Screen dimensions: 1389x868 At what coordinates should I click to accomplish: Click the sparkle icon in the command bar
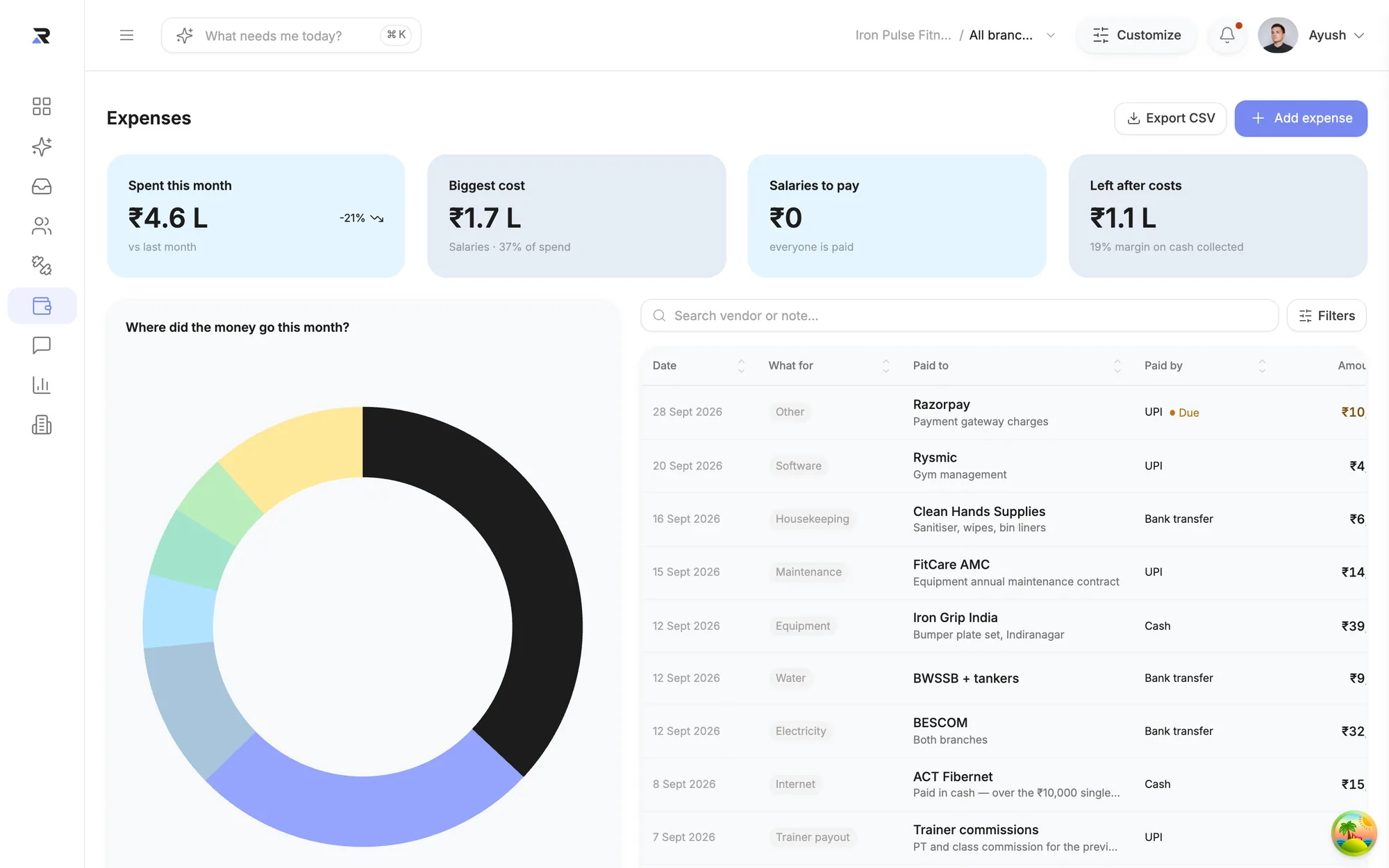(185, 35)
